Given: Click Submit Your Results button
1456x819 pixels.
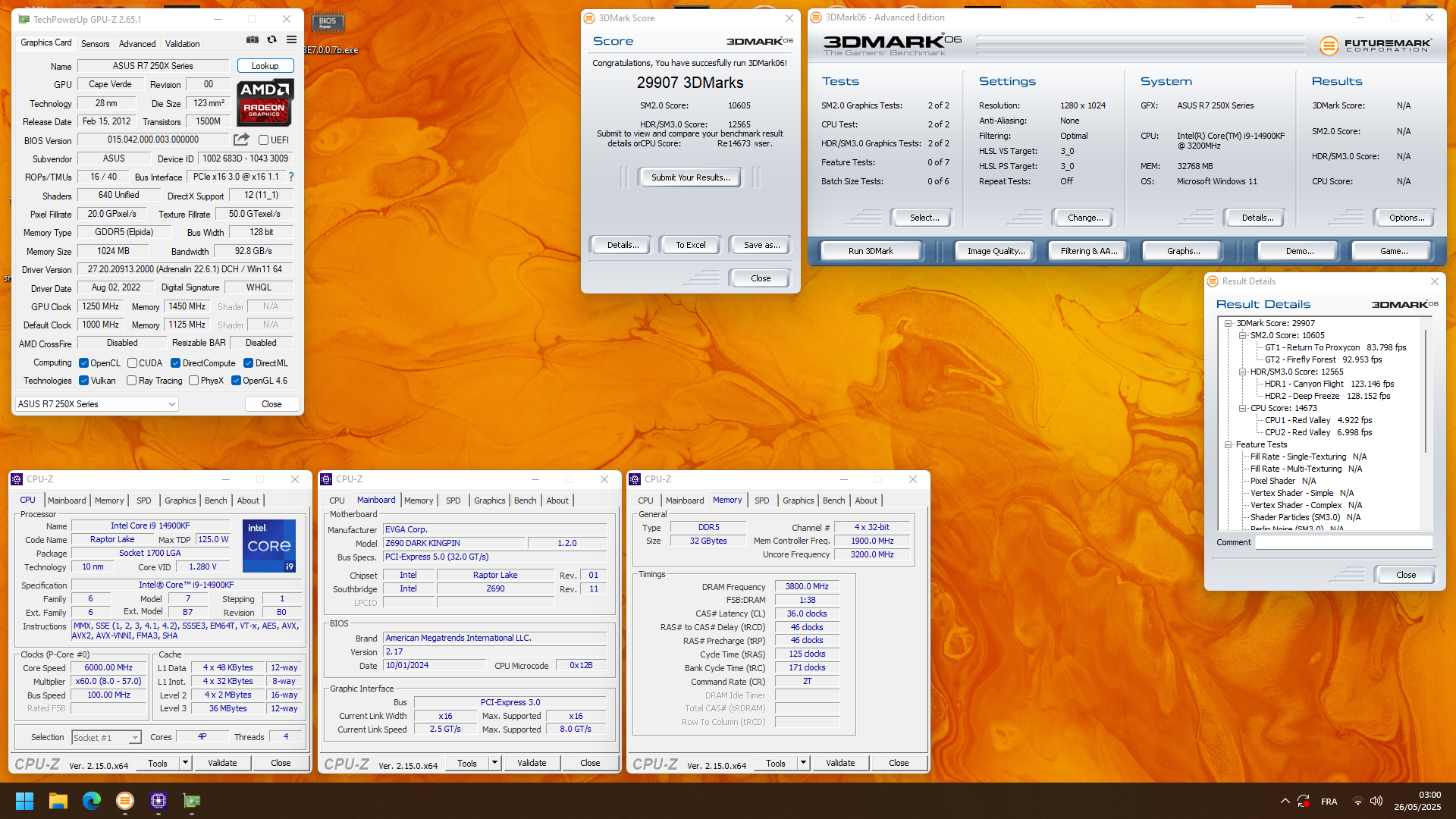Looking at the screenshot, I should point(690,177).
